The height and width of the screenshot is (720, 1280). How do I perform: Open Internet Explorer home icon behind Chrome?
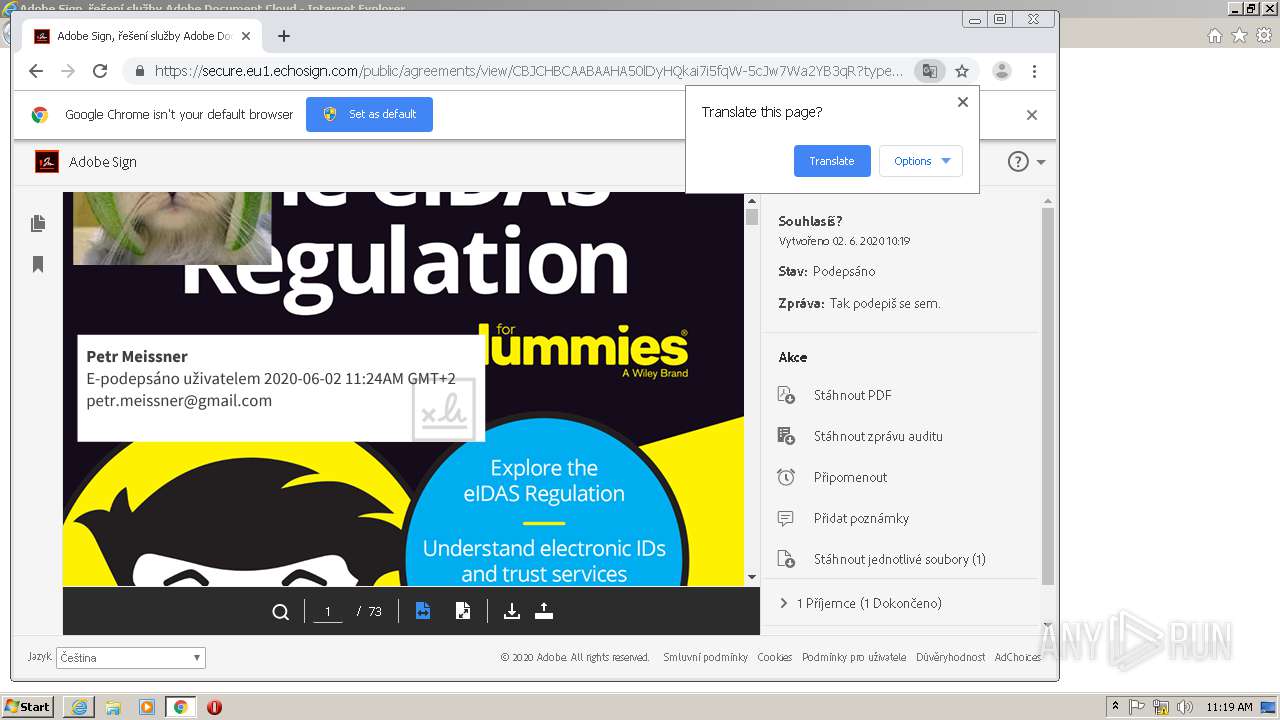pos(1214,36)
